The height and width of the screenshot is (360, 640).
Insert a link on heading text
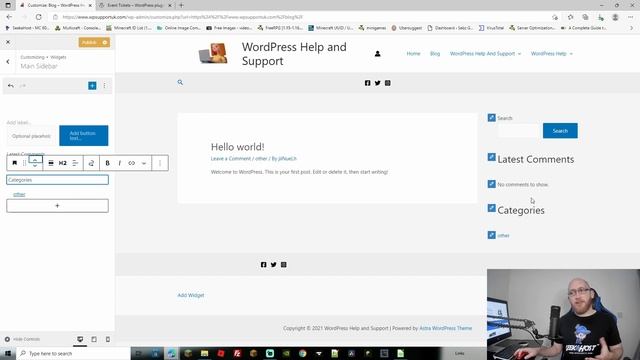point(131,163)
